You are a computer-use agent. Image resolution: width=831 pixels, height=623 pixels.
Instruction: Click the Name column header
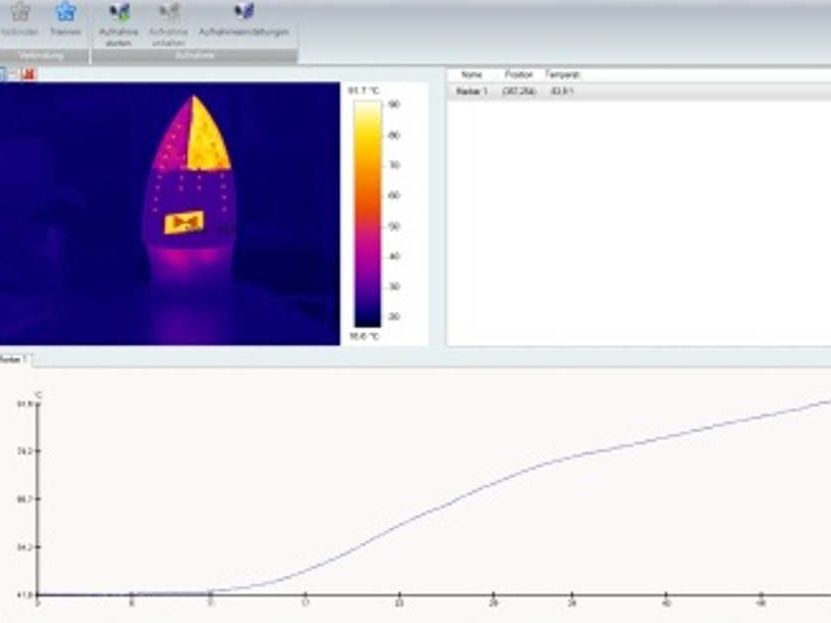pyautogui.click(x=472, y=75)
